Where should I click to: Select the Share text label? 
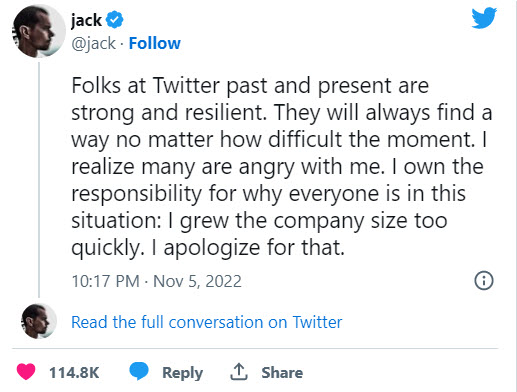[282, 372]
